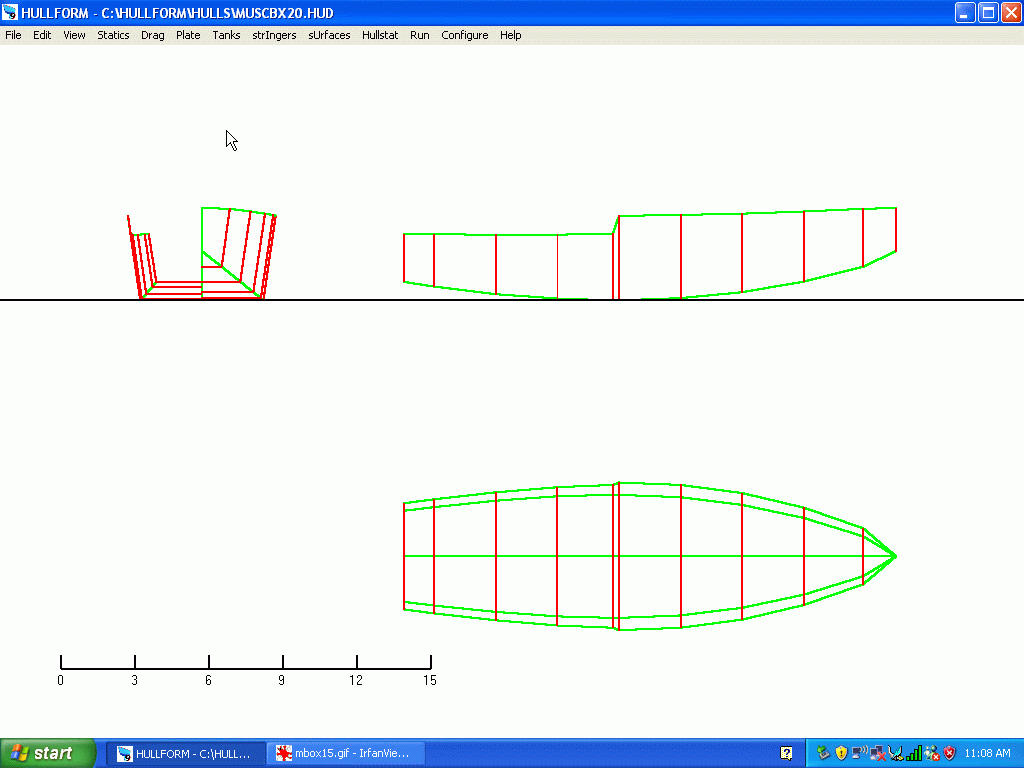Open the strIngers menu
The height and width of the screenshot is (768, 1024).
pos(274,35)
